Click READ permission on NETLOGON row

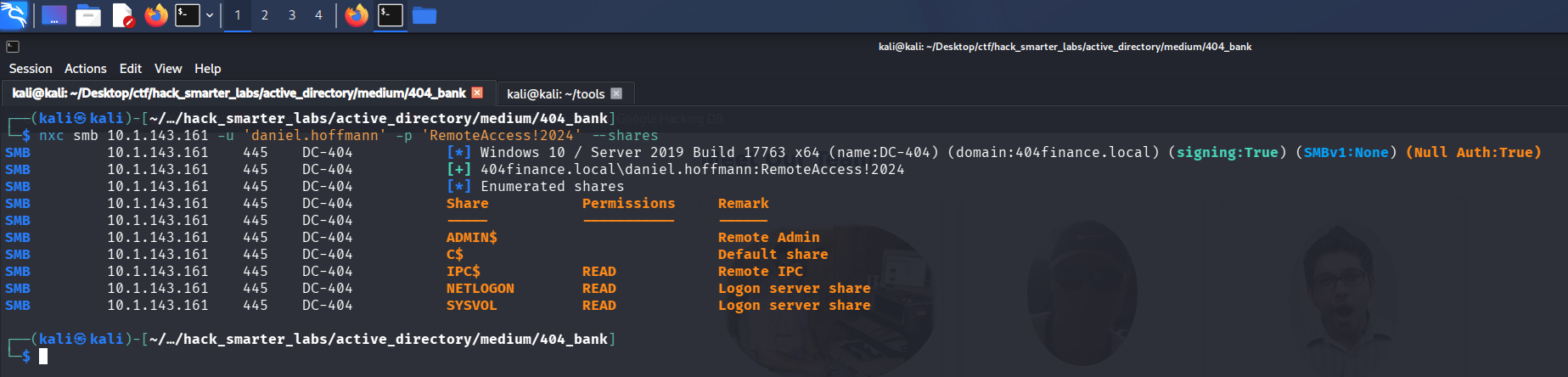pyautogui.click(x=599, y=289)
